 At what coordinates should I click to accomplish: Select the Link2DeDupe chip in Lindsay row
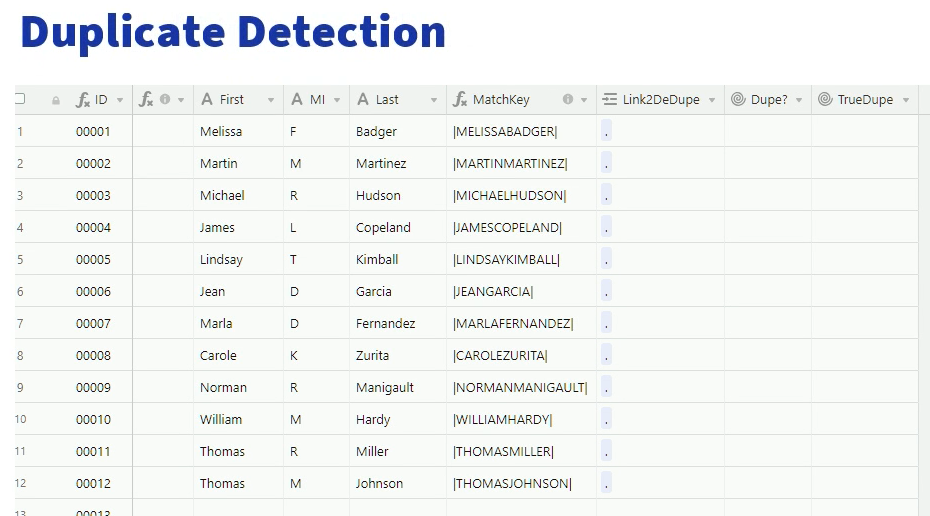[x=606, y=259]
